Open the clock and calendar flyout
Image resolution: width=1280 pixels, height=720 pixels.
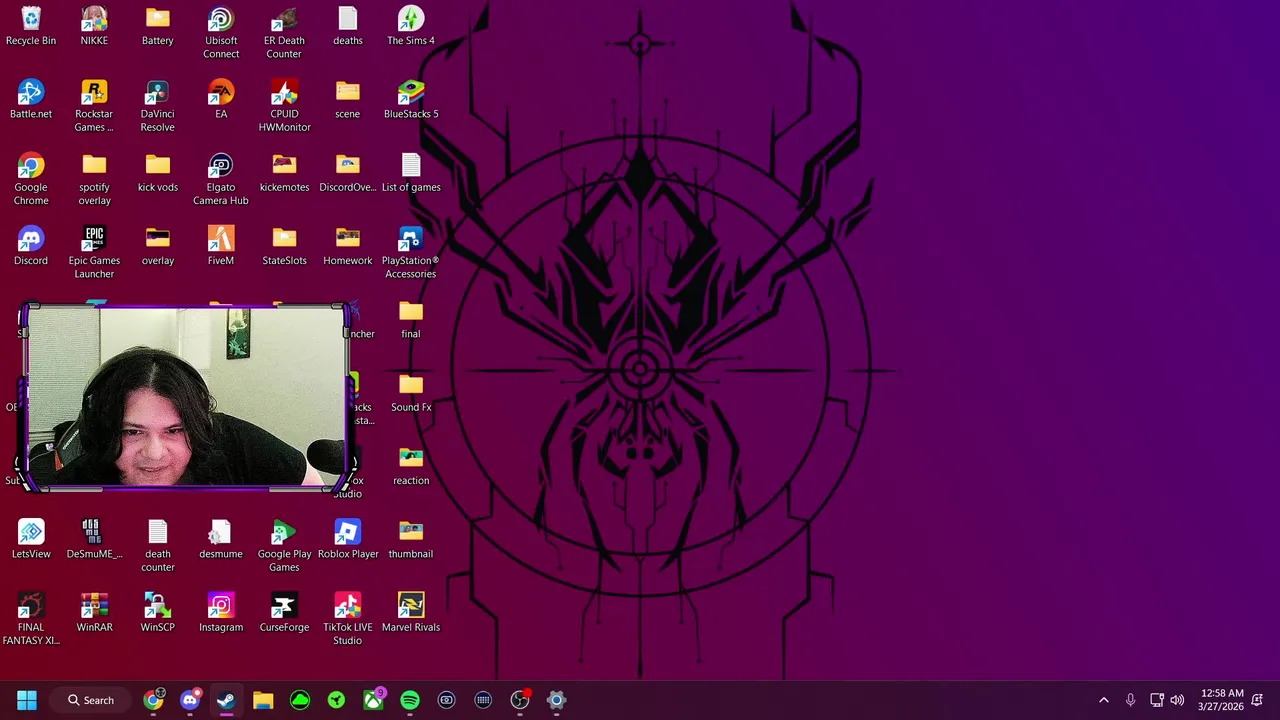(x=1221, y=700)
